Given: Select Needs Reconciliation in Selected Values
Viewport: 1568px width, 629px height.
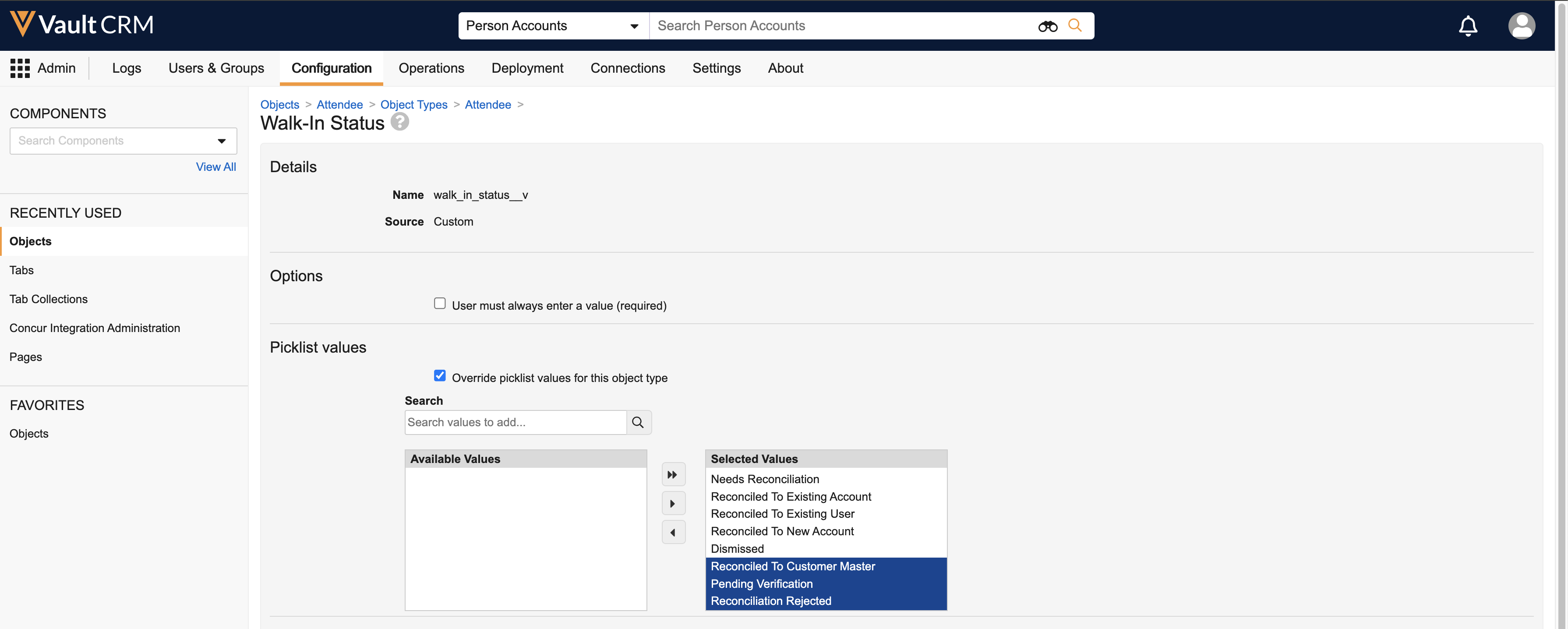Looking at the screenshot, I should (x=765, y=479).
